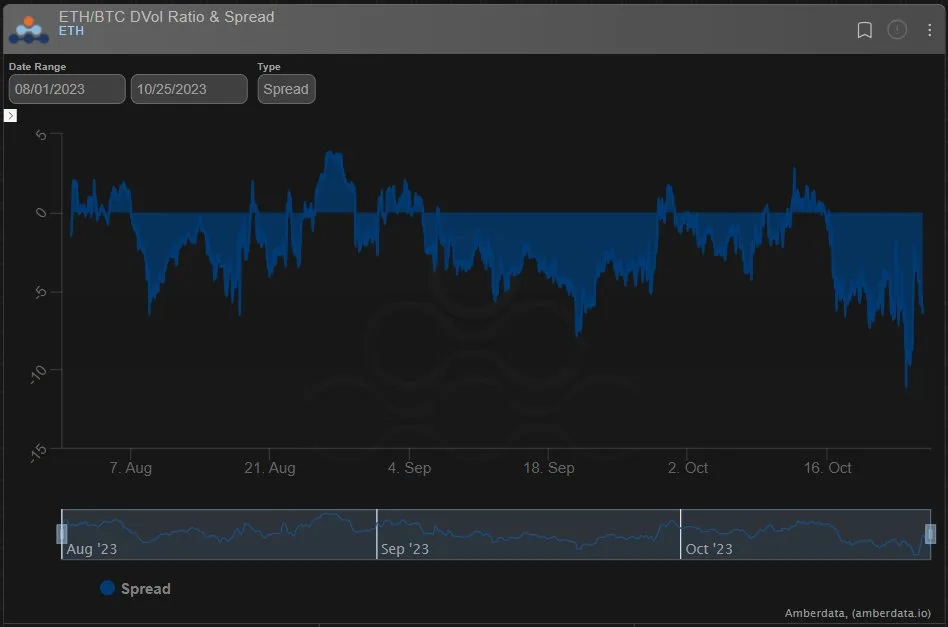Click the ETH subtitle label
The width and height of the screenshot is (948, 627).
click(71, 31)
